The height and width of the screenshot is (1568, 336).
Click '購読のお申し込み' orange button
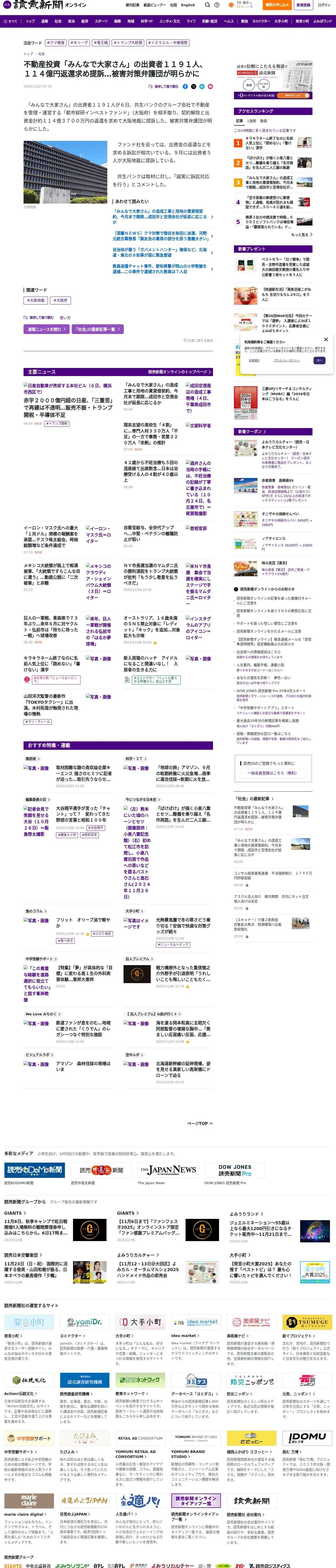coord(277,5)
